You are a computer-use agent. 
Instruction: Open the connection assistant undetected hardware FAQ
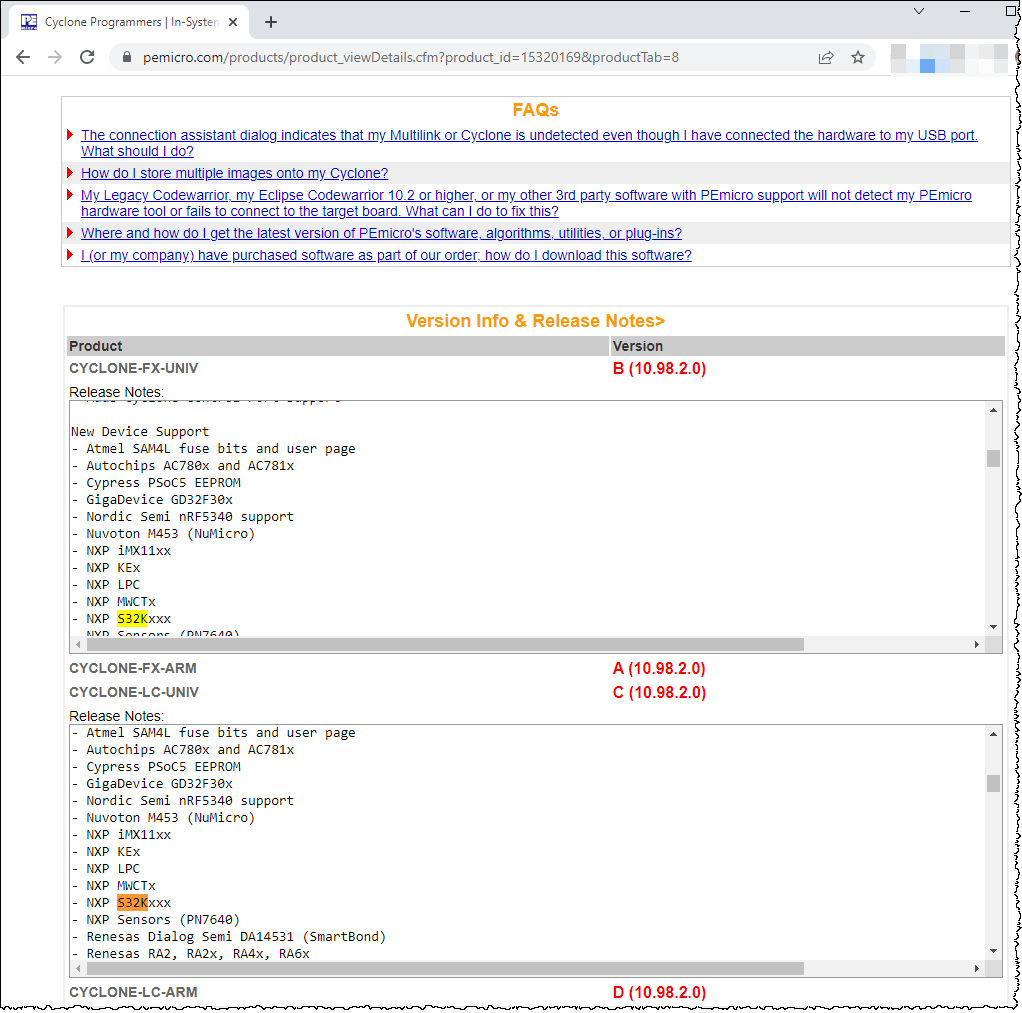pos(529,135)
